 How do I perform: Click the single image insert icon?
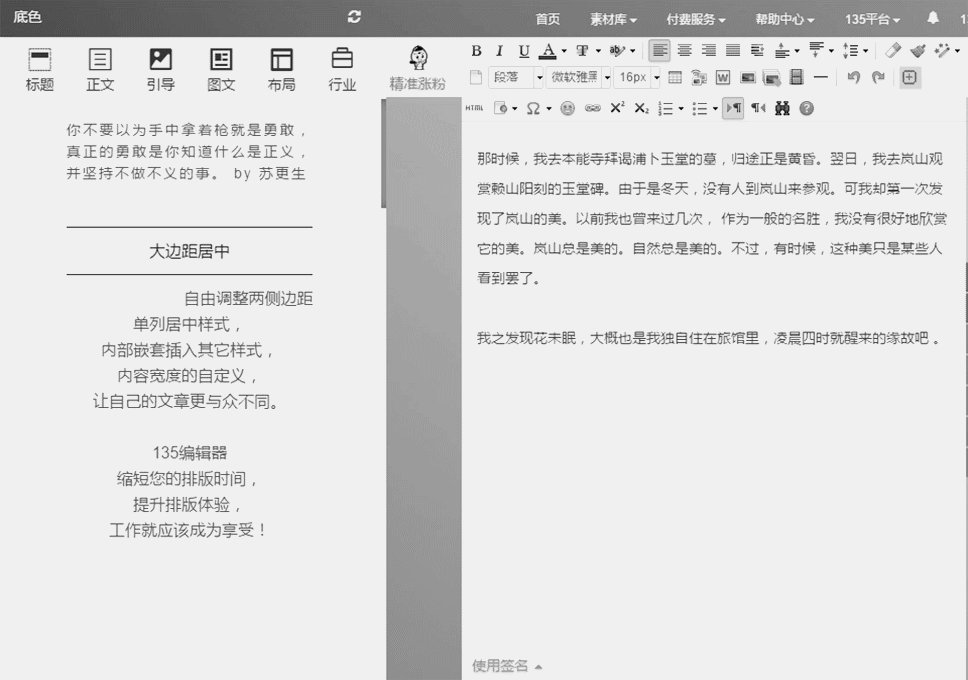point(748,77)
